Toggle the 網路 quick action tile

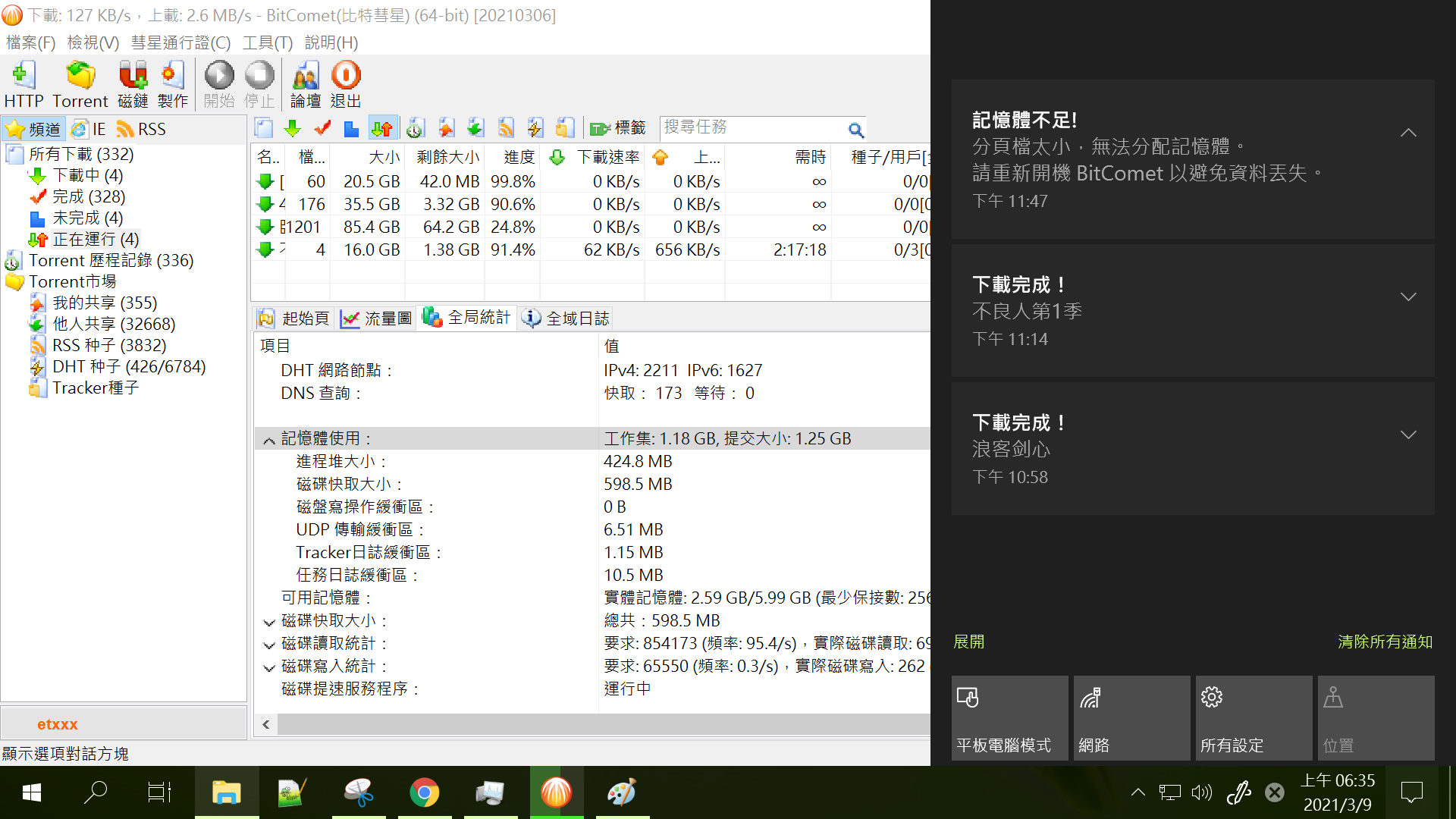[x=1131, y=717]
